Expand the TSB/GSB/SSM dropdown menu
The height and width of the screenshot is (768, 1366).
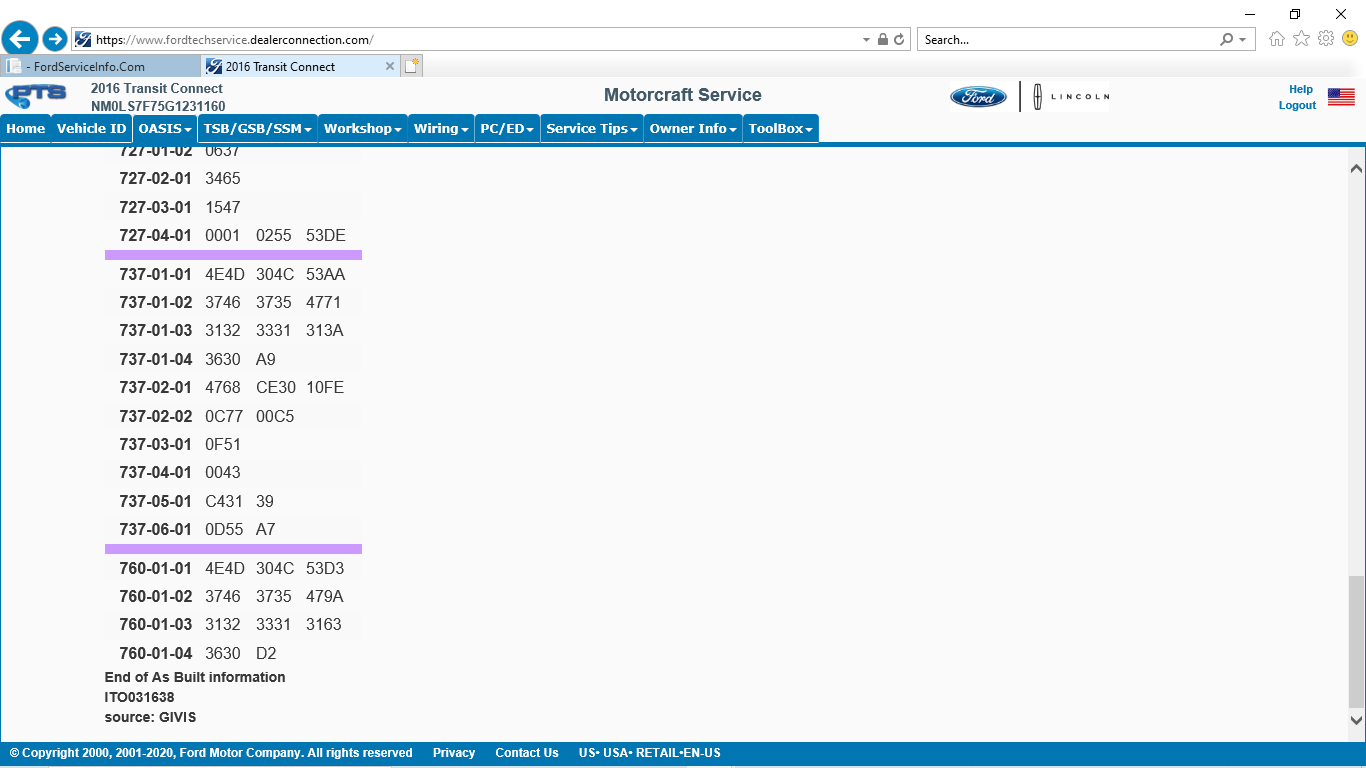[258, 129]
